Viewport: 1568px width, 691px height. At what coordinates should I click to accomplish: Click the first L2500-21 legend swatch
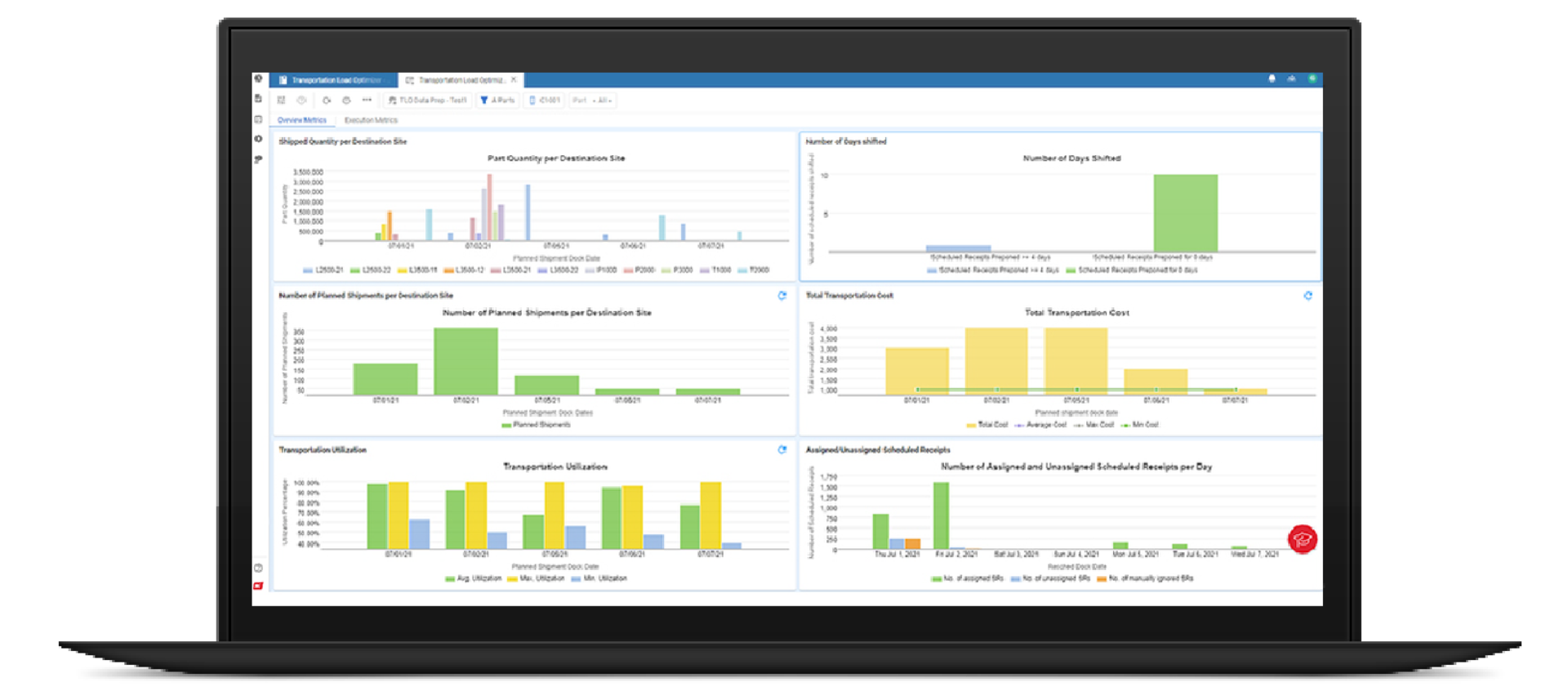(x=308, y=270)
